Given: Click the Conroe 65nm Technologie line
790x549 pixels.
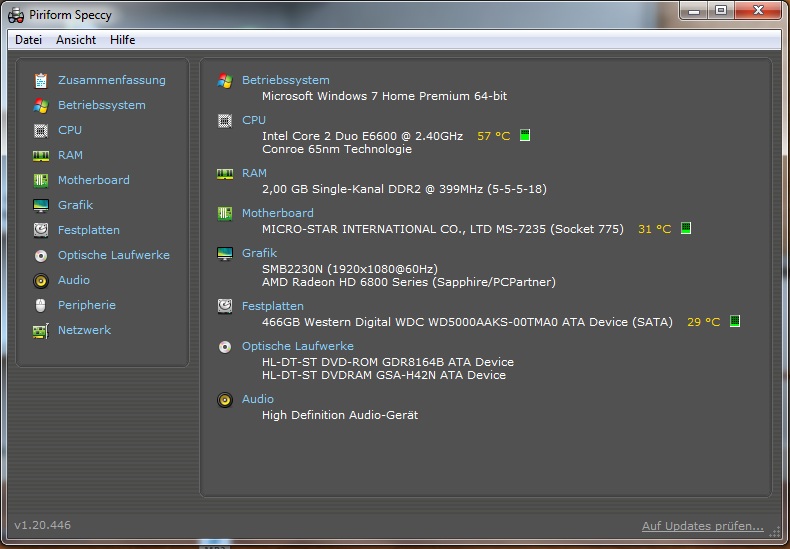Looking at the screenshot, I should tap(337, 149).
